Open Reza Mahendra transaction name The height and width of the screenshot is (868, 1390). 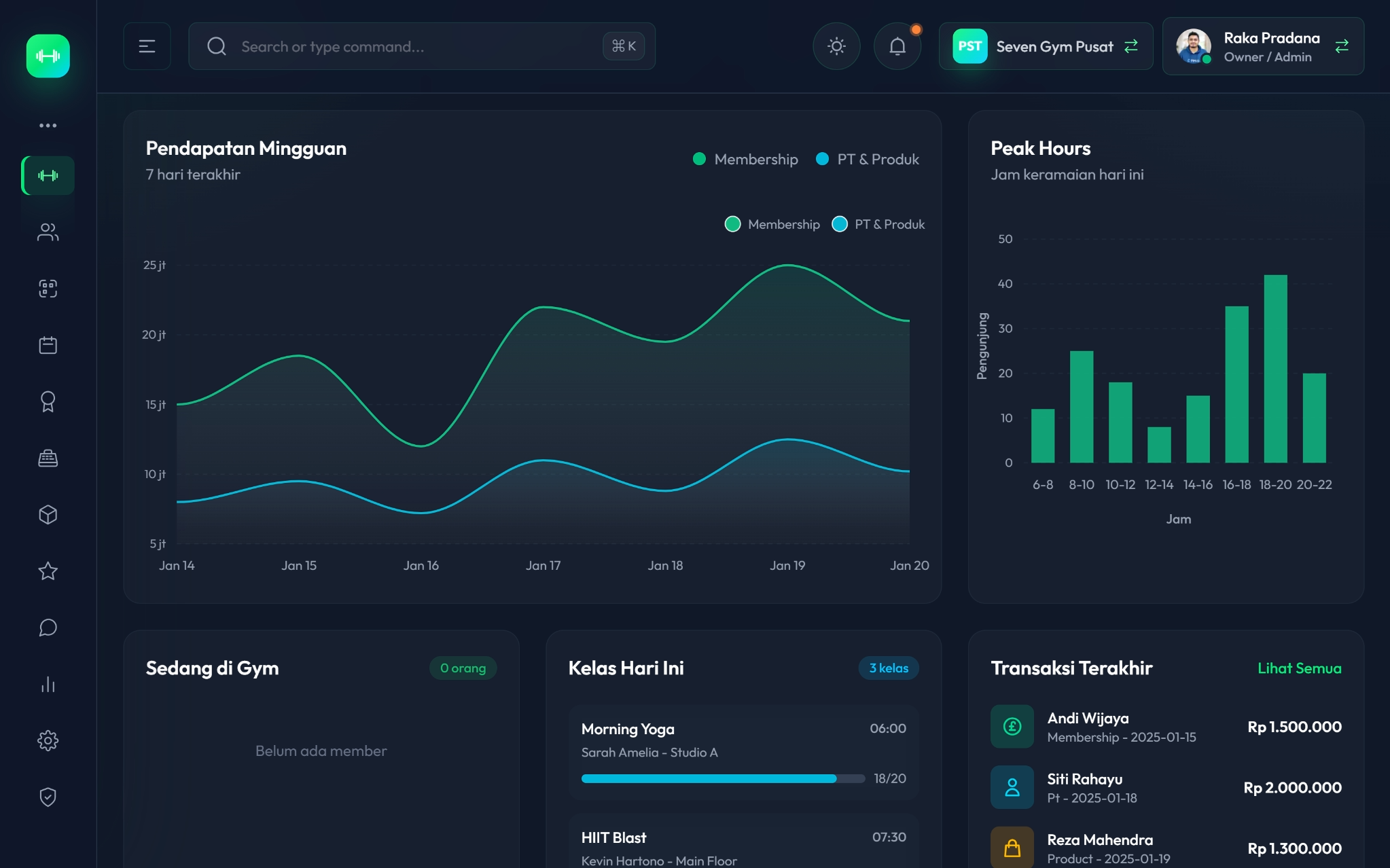point(1100,840)
